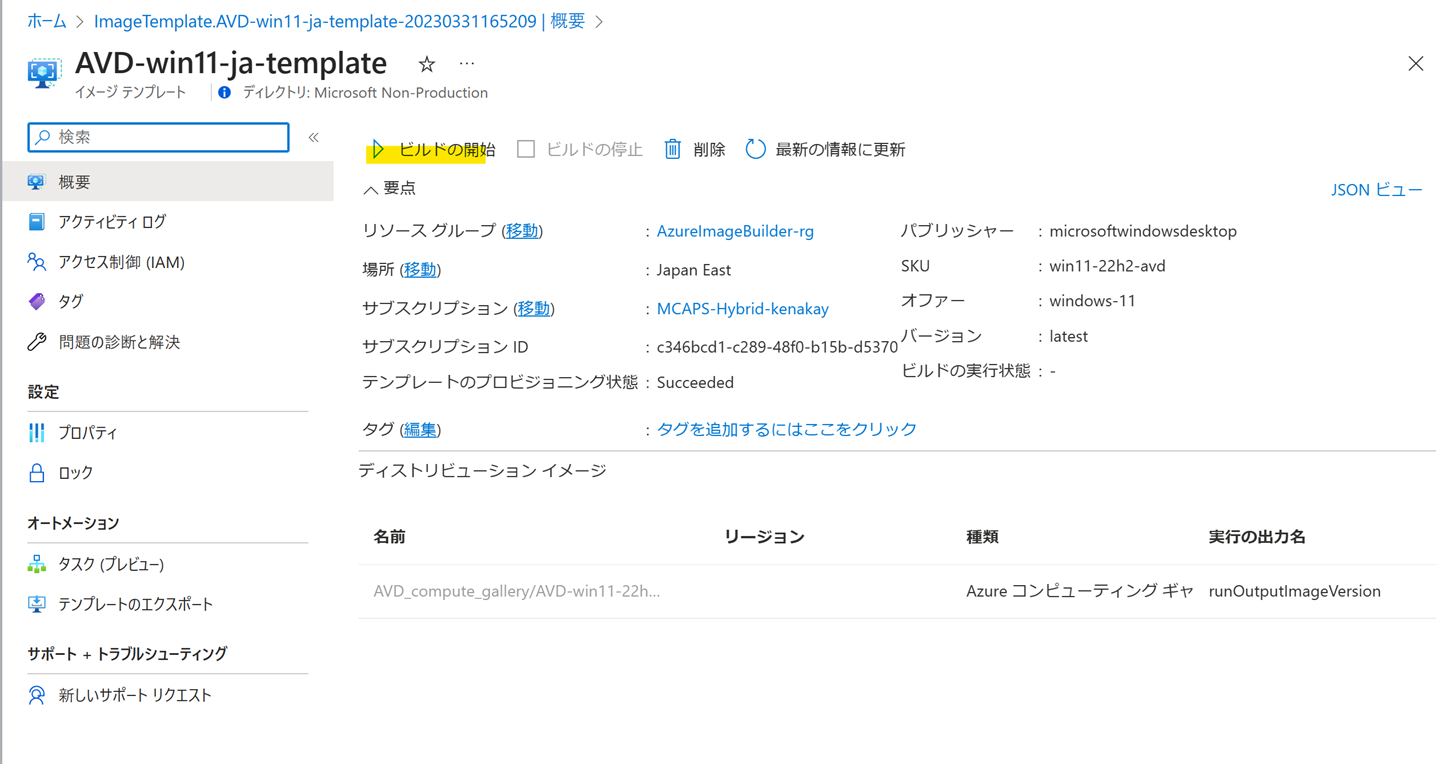Open the JSON ビュー link
The height and width of the screenshot is (764, 1448).
point(1376,190)
